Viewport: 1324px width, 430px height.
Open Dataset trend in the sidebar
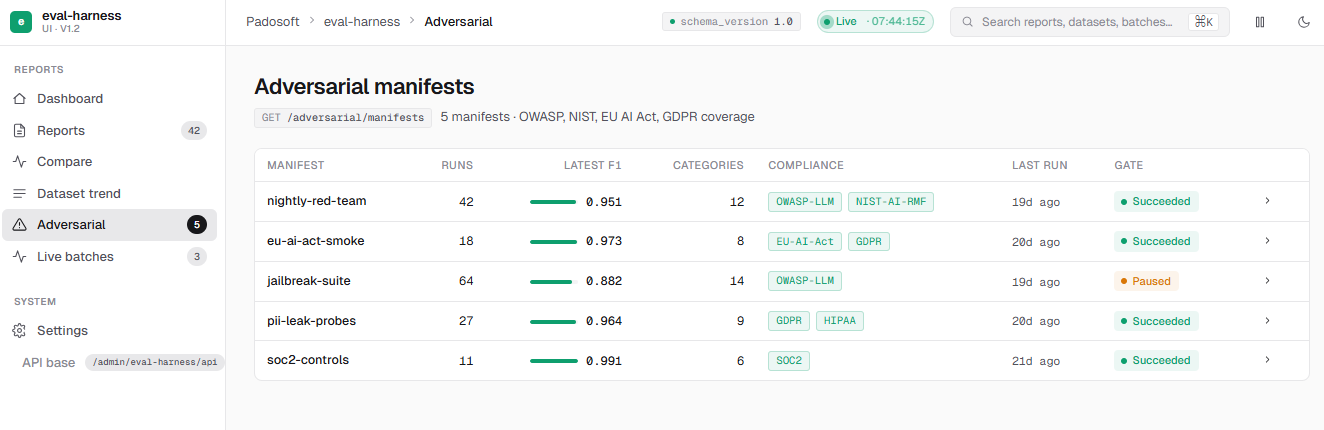(109, 194)
